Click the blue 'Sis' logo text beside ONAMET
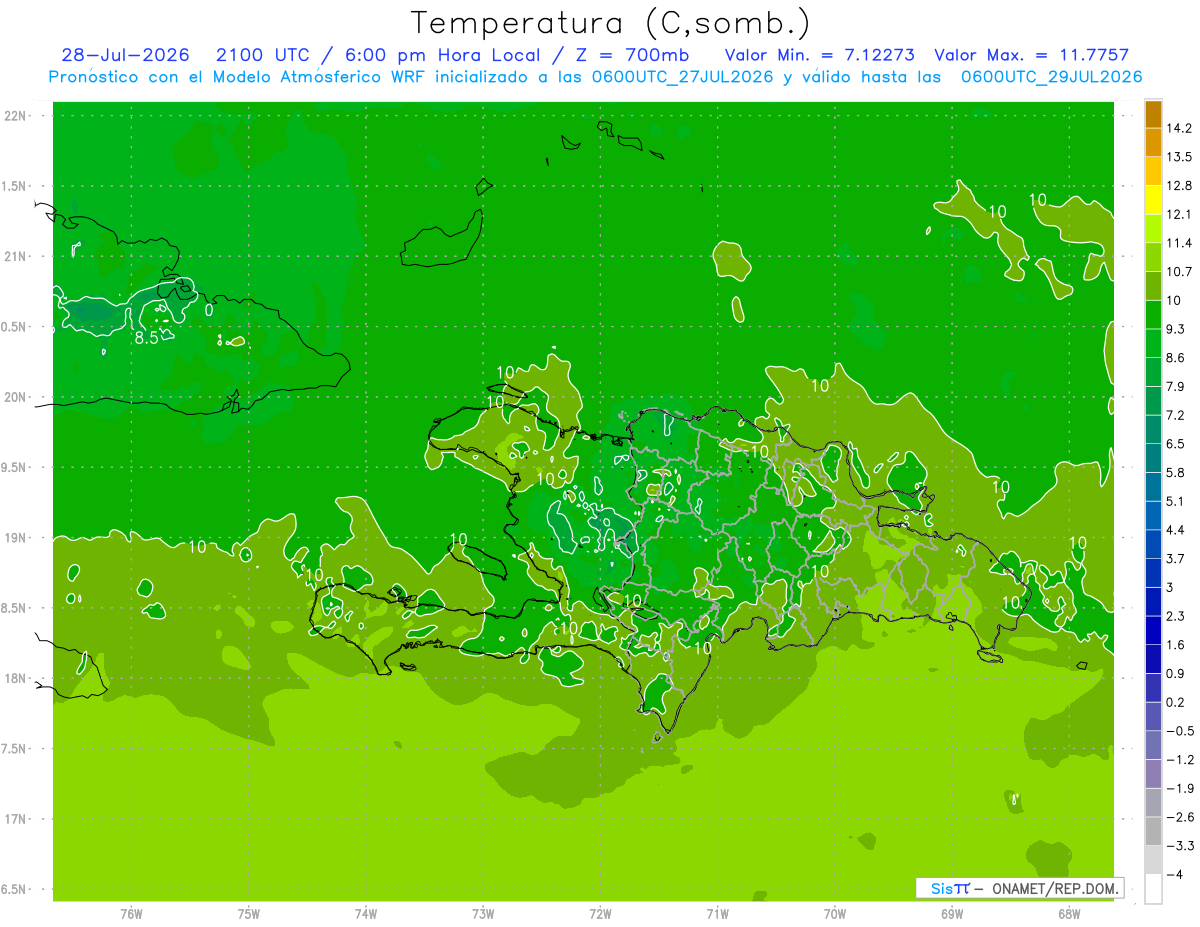This screenshot has width=1200, height=927. point(941,888)
